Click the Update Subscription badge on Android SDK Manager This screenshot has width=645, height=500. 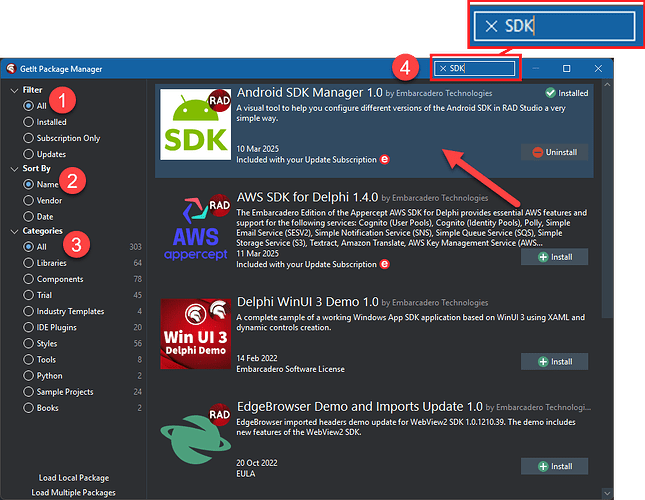[384, 160]
